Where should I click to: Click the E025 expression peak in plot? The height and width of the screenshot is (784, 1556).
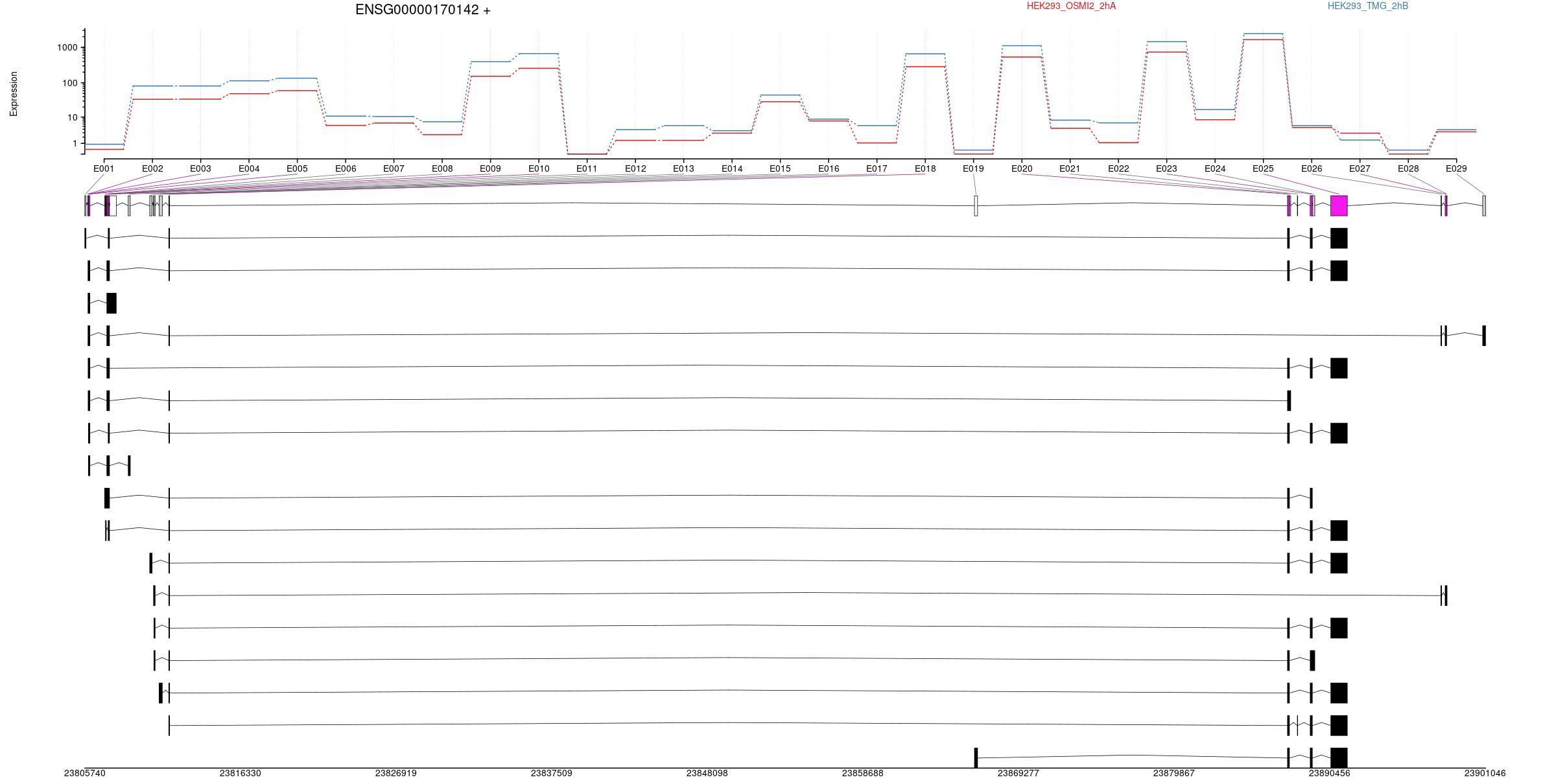pyautogui.click(x=1263, y=36)
